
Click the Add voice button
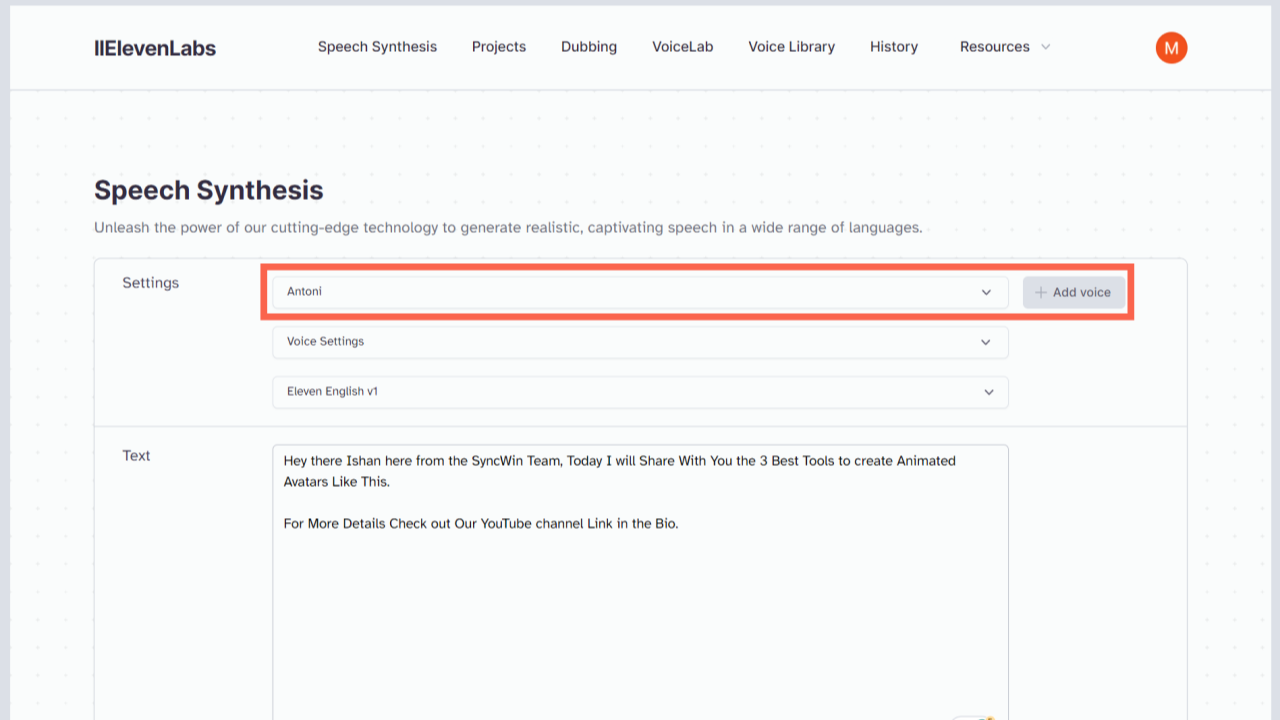coord(1074,292)
